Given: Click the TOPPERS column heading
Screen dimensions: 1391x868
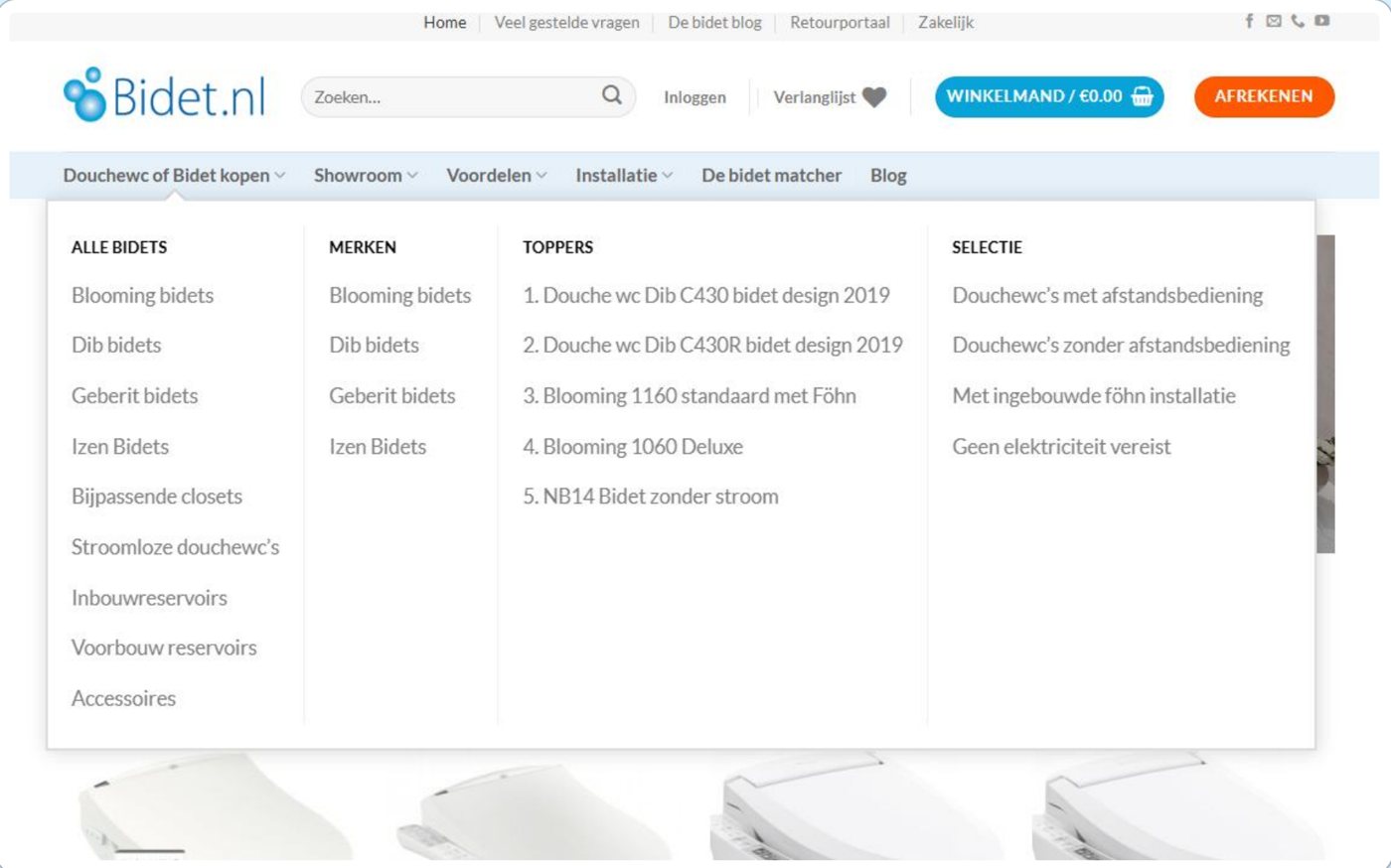Looking at the screenshot, I should click(x=558, y=247).
